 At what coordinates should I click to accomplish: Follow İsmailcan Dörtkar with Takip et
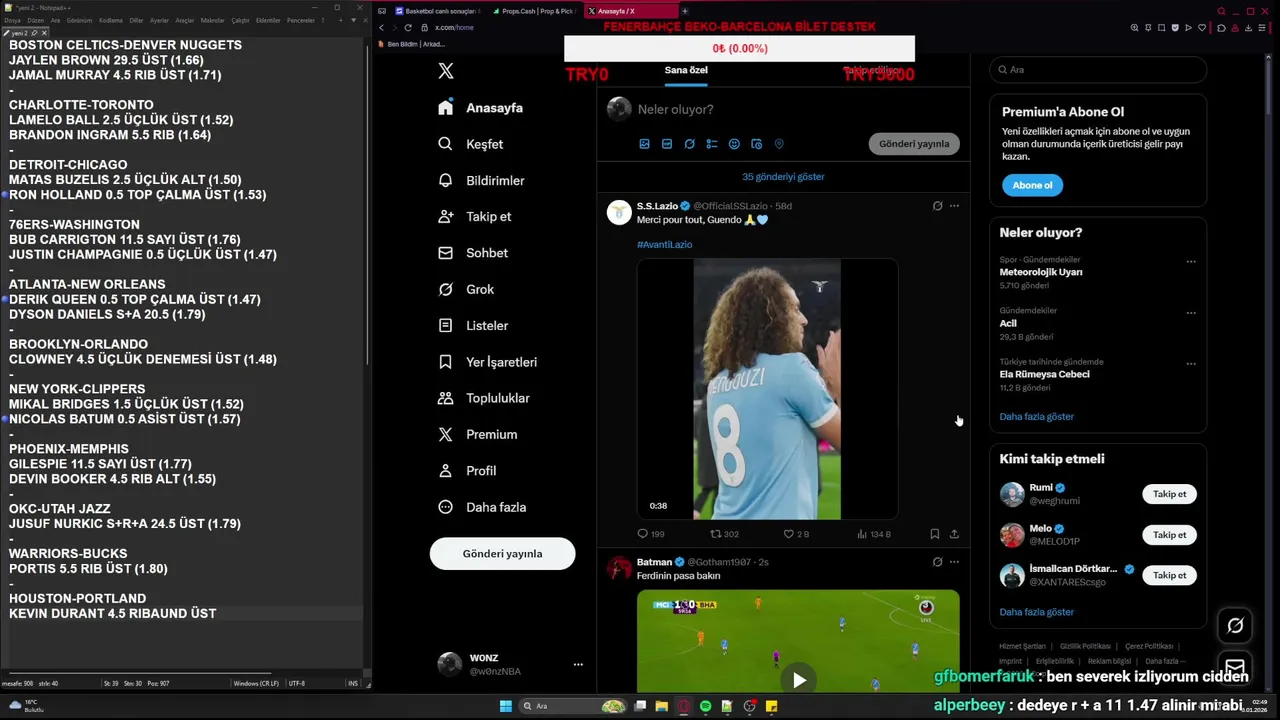tap(1169, 575)
